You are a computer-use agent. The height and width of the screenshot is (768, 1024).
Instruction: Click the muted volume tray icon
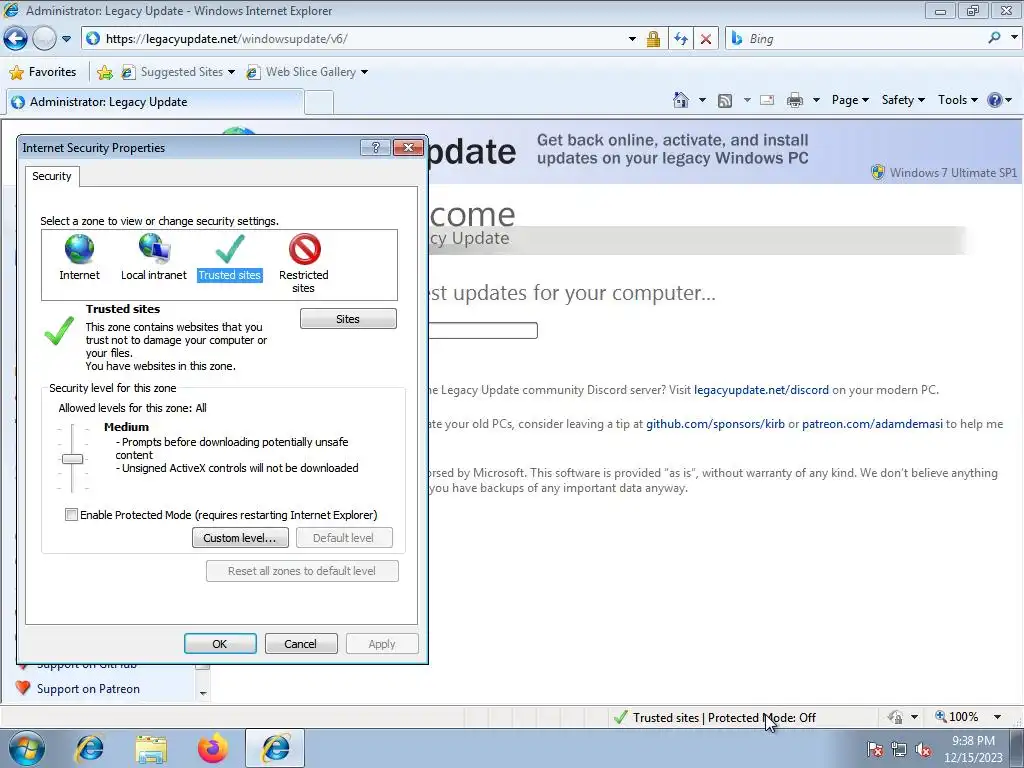[923, 750]
